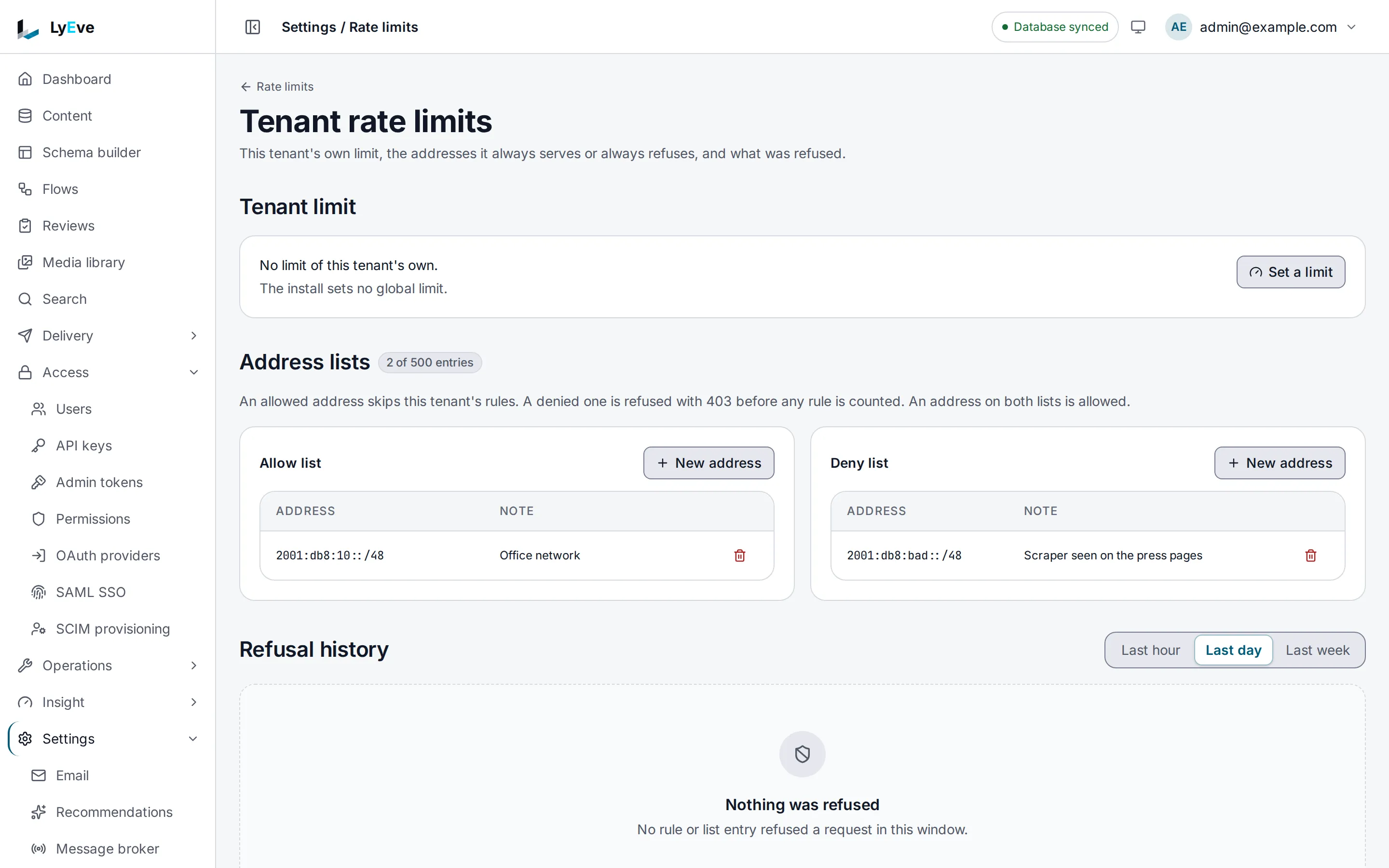Expand the Delivery menu group
1389x868 pixels.
coord(108,336)
